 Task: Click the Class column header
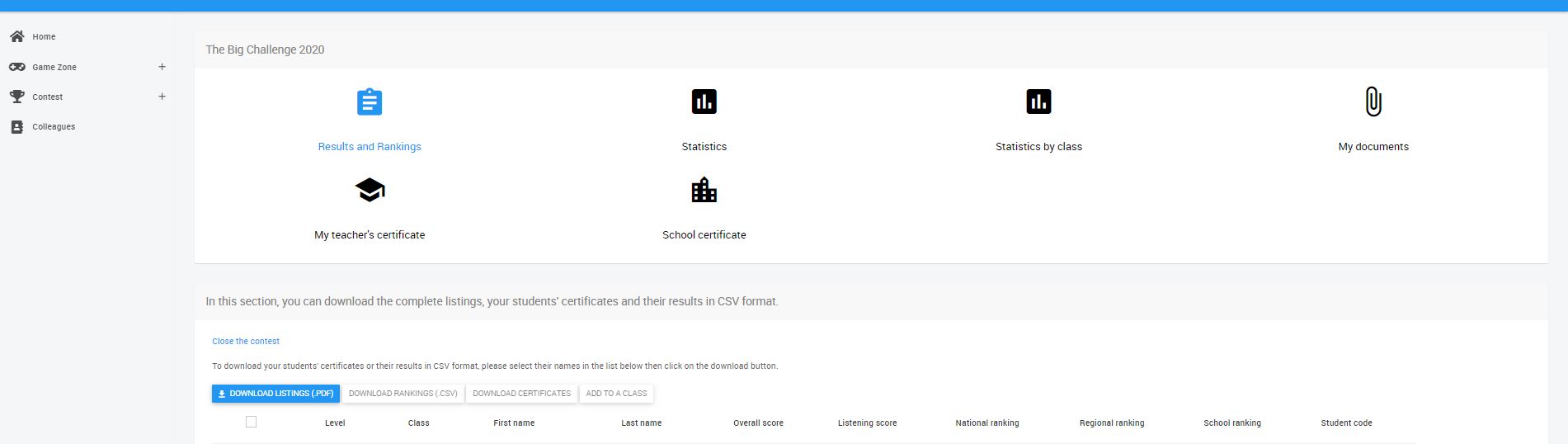point(418,423)
